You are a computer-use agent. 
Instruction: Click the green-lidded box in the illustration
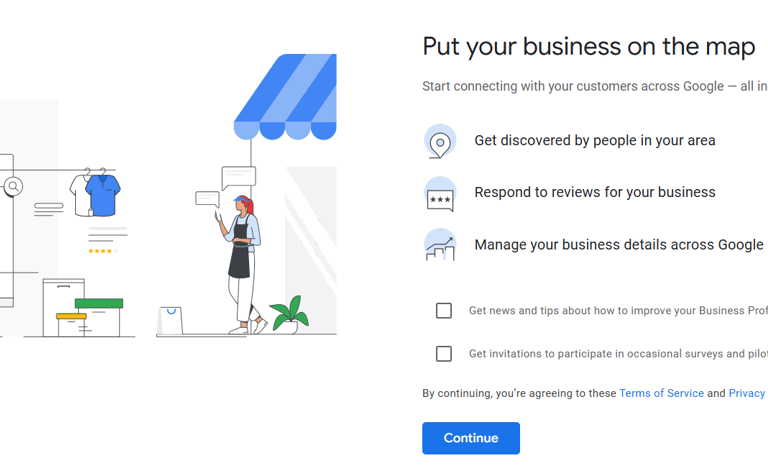tap(98, 317)
